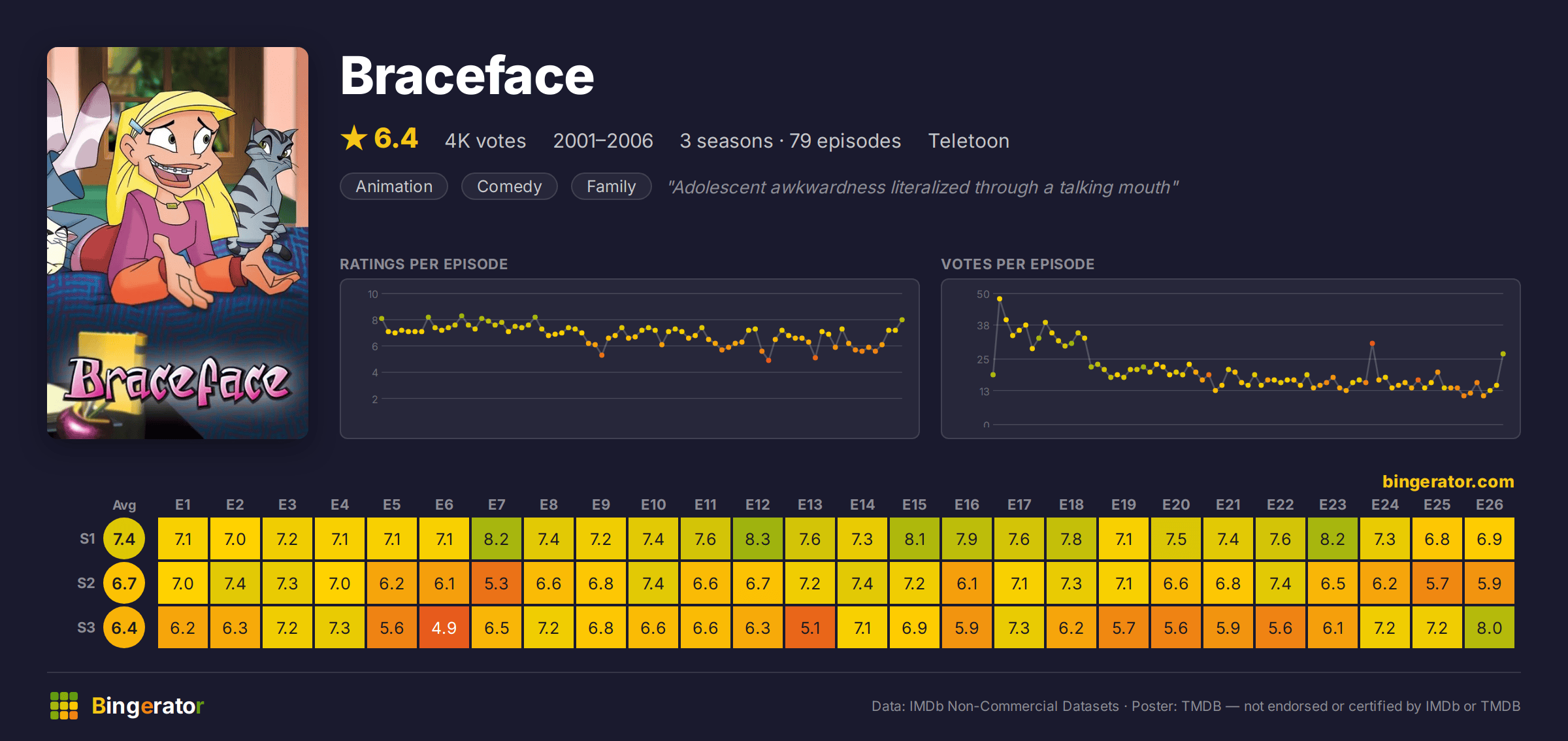The image size is (1568, 741).
Task: Click the Bingerator grid logo icon
Action: 64,706
